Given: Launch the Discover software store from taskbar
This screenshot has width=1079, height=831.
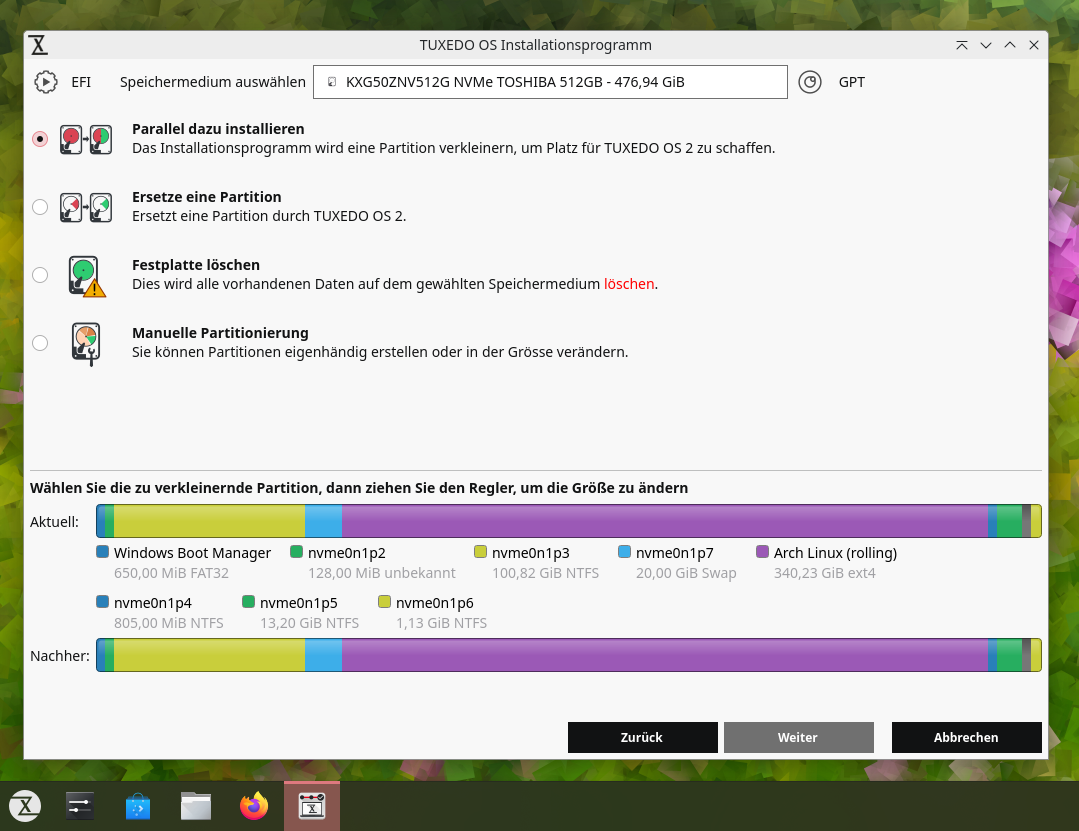Looking at the screenshot, I should pos(138,806).
